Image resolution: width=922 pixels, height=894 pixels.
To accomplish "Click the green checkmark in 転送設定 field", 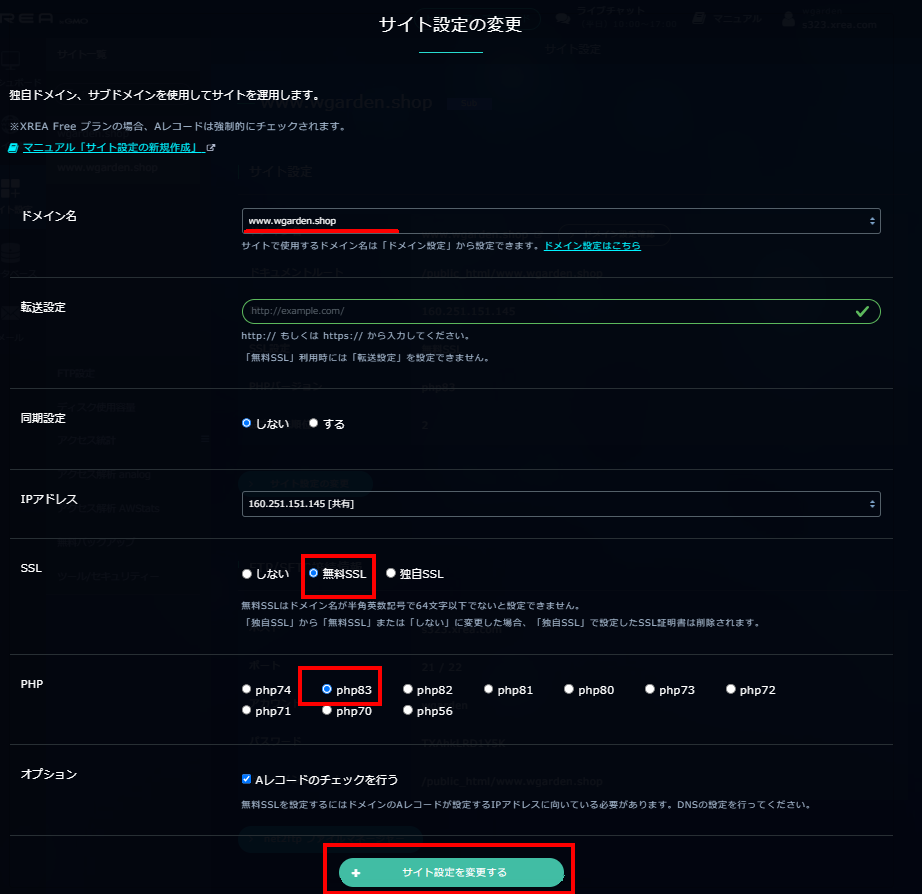I will coord(862,311).
